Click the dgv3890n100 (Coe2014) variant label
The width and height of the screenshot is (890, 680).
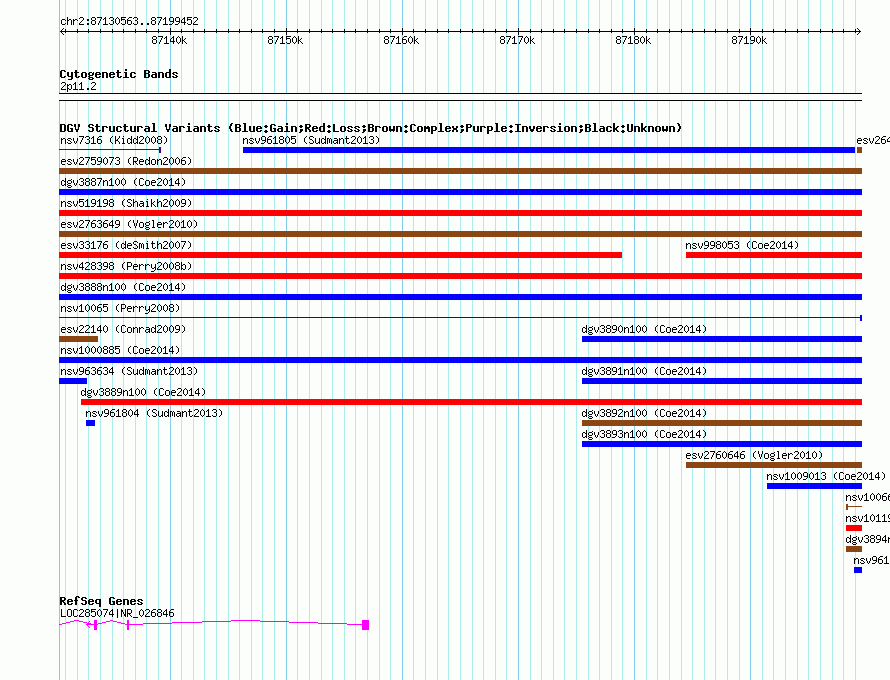click(x=644, y=329)
